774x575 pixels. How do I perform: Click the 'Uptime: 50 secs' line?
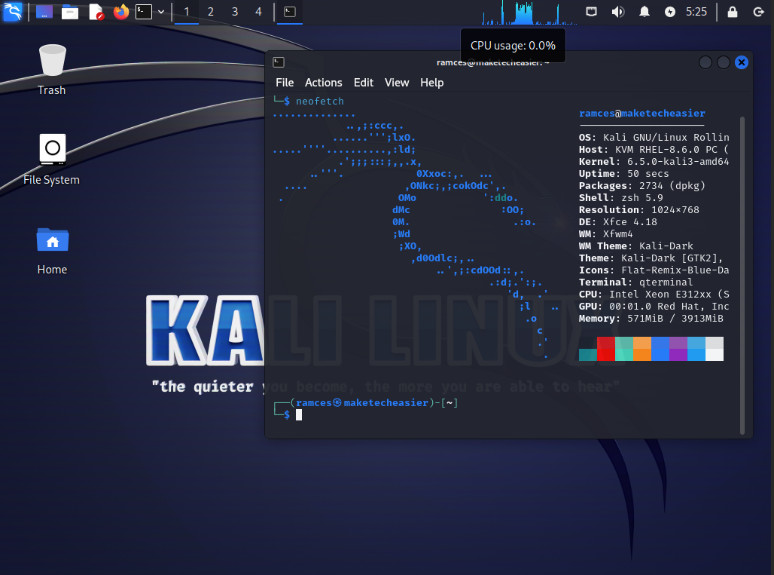pyautogui.click(x=623, y=174)
